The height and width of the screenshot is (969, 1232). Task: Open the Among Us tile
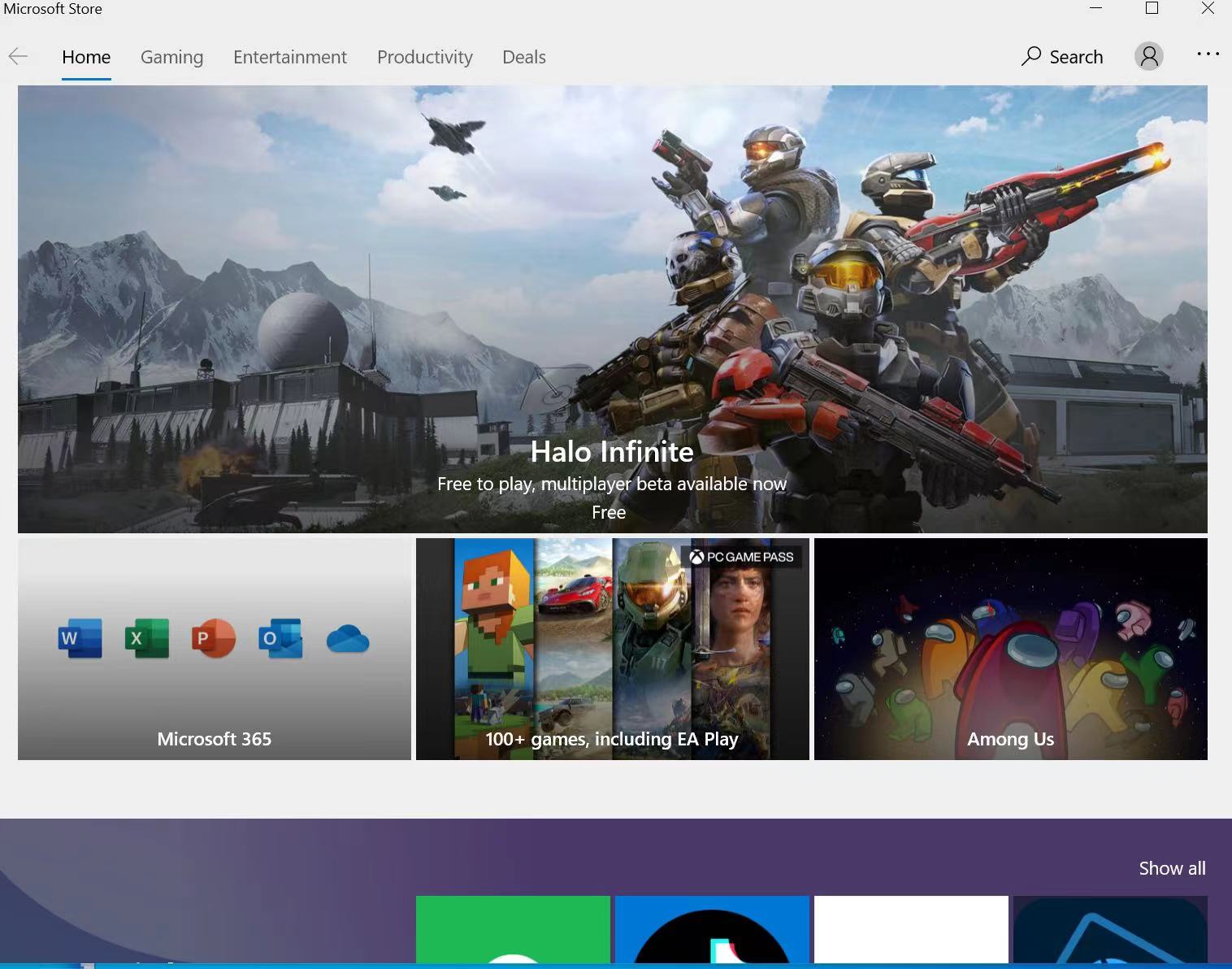click(1010, 649)
